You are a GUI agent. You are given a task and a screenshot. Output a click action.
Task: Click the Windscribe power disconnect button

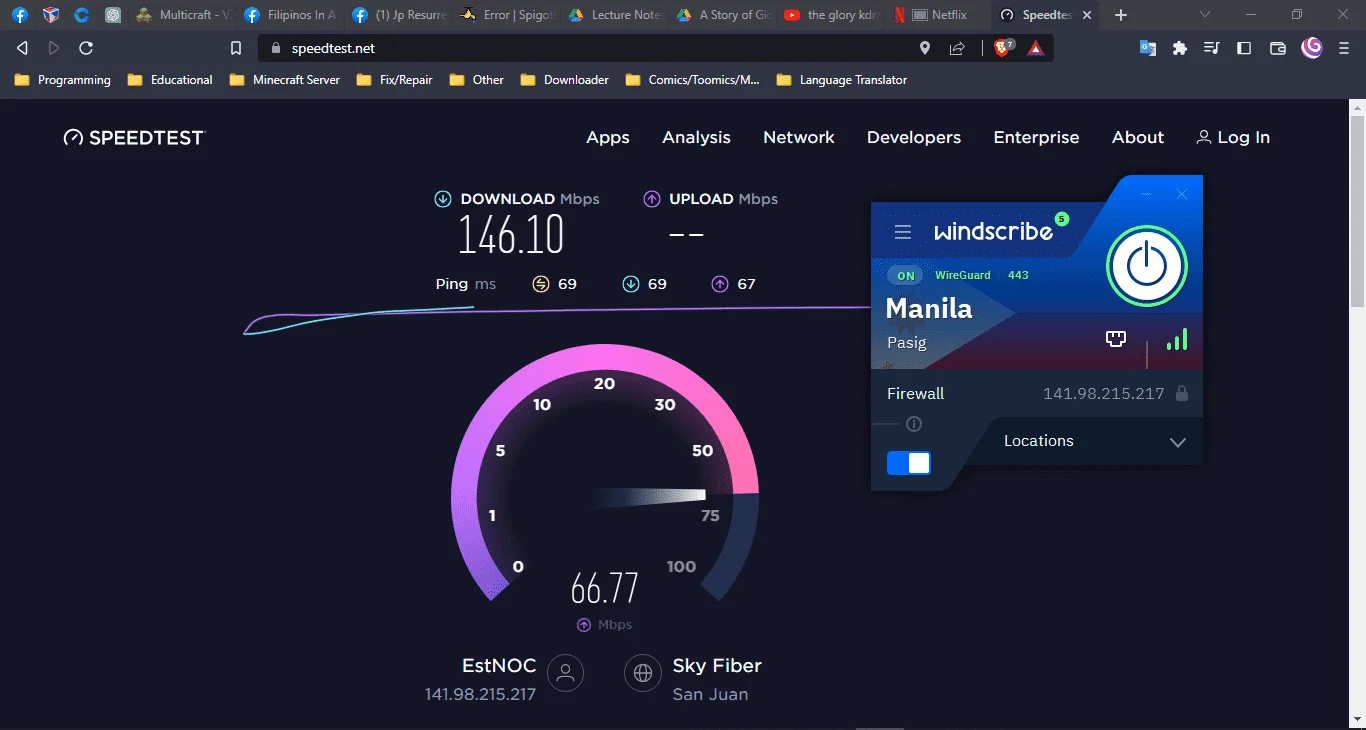[1147, 266]
